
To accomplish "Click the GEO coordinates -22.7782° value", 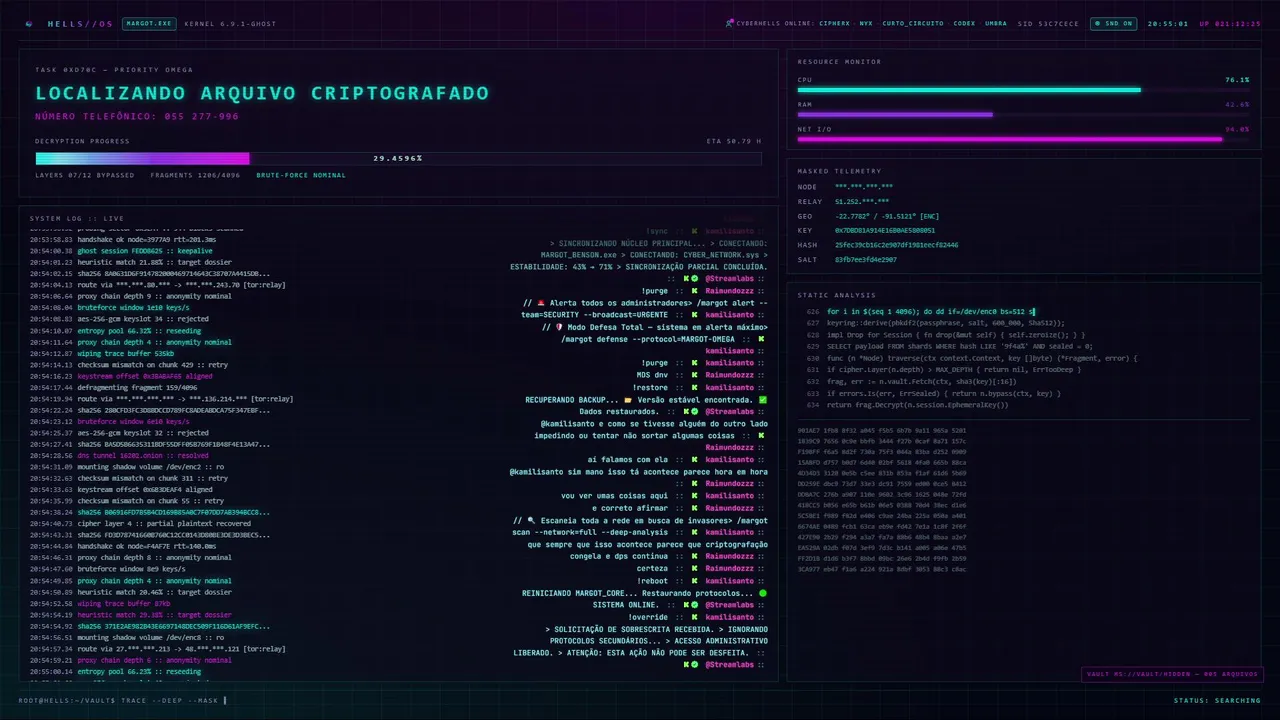I will (x=887, y=216).
